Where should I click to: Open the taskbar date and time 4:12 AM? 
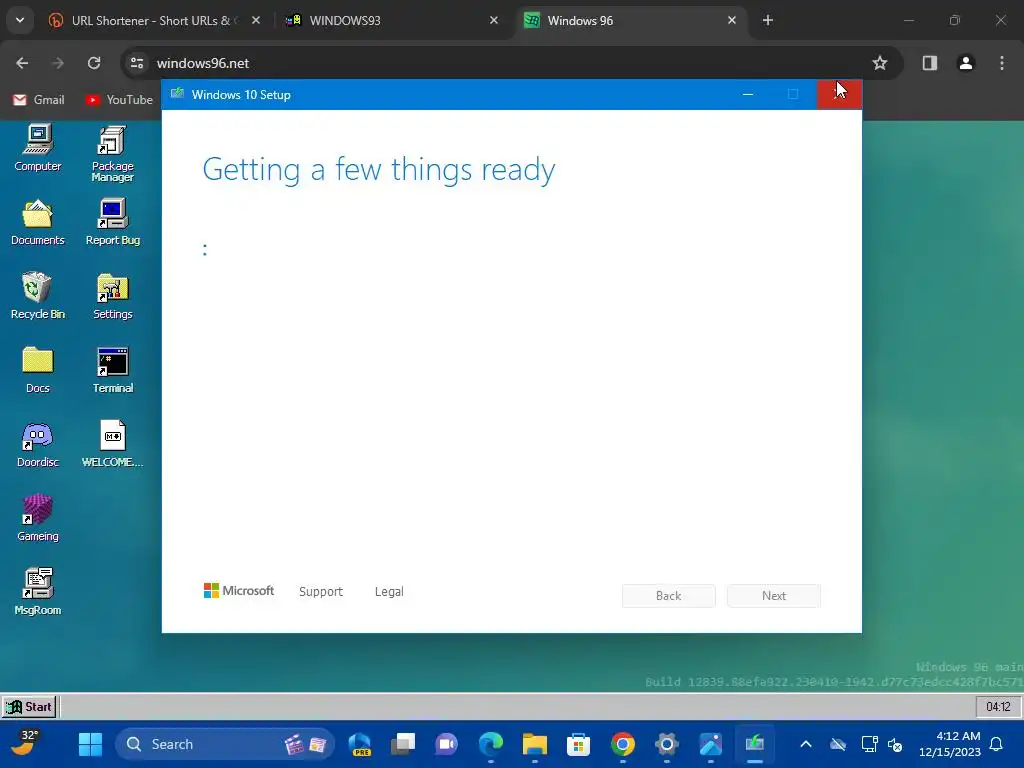(950, 744)
